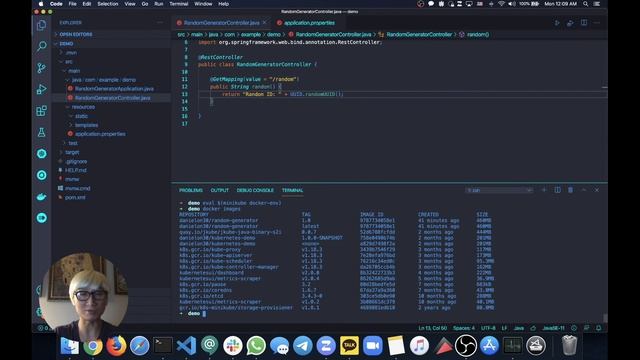The image size is (640, 360).
Task: Open the editor more actions menu
Action: tap(597, 23)
